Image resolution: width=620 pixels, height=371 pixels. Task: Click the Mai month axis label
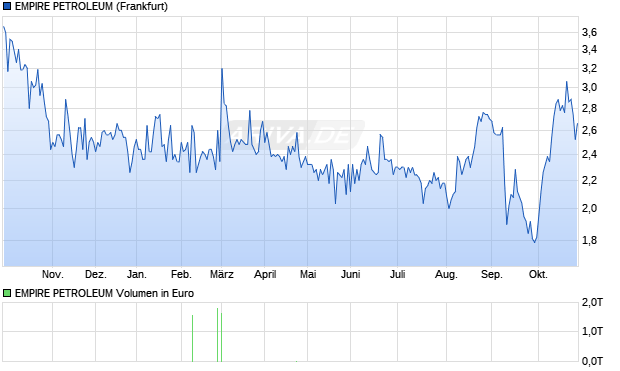click(308, 274)
